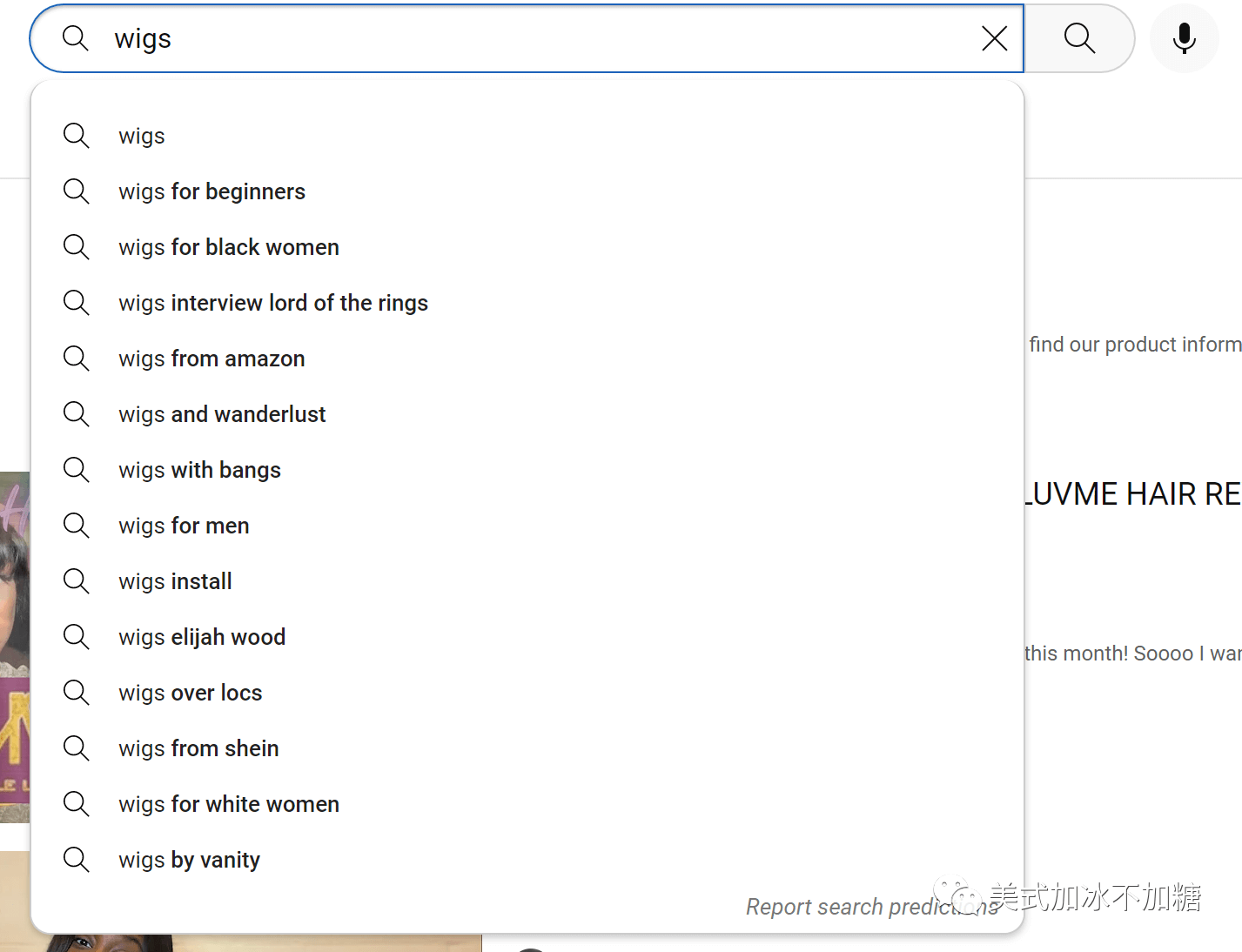The height and width of the screenshot is (952, 1242).
Task: Start voice search with microphone icon
Action: [1184, 38]
